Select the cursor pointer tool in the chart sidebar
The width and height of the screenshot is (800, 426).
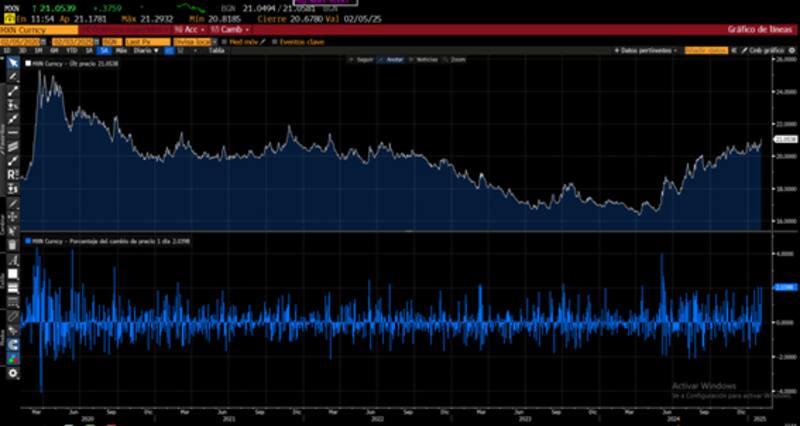(x=13, y=62)
